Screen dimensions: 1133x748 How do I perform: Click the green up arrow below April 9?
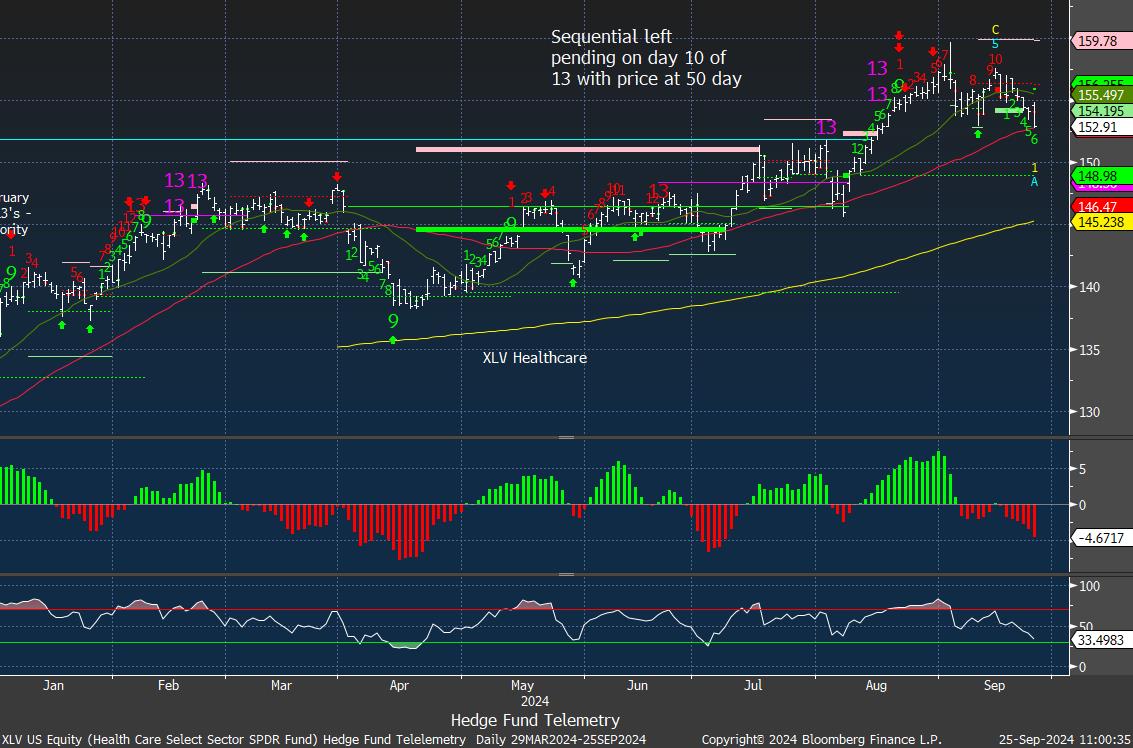tap(393, 341)
